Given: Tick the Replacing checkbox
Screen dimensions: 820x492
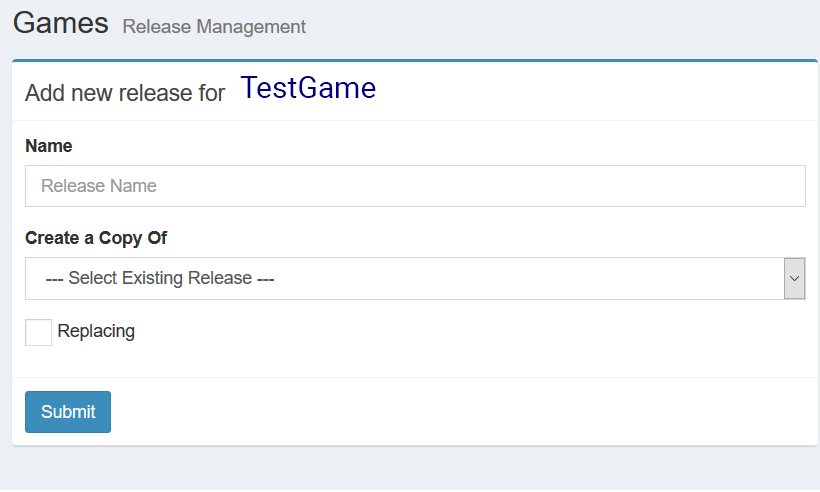Looking at the screenshot, I should [38, 333].
